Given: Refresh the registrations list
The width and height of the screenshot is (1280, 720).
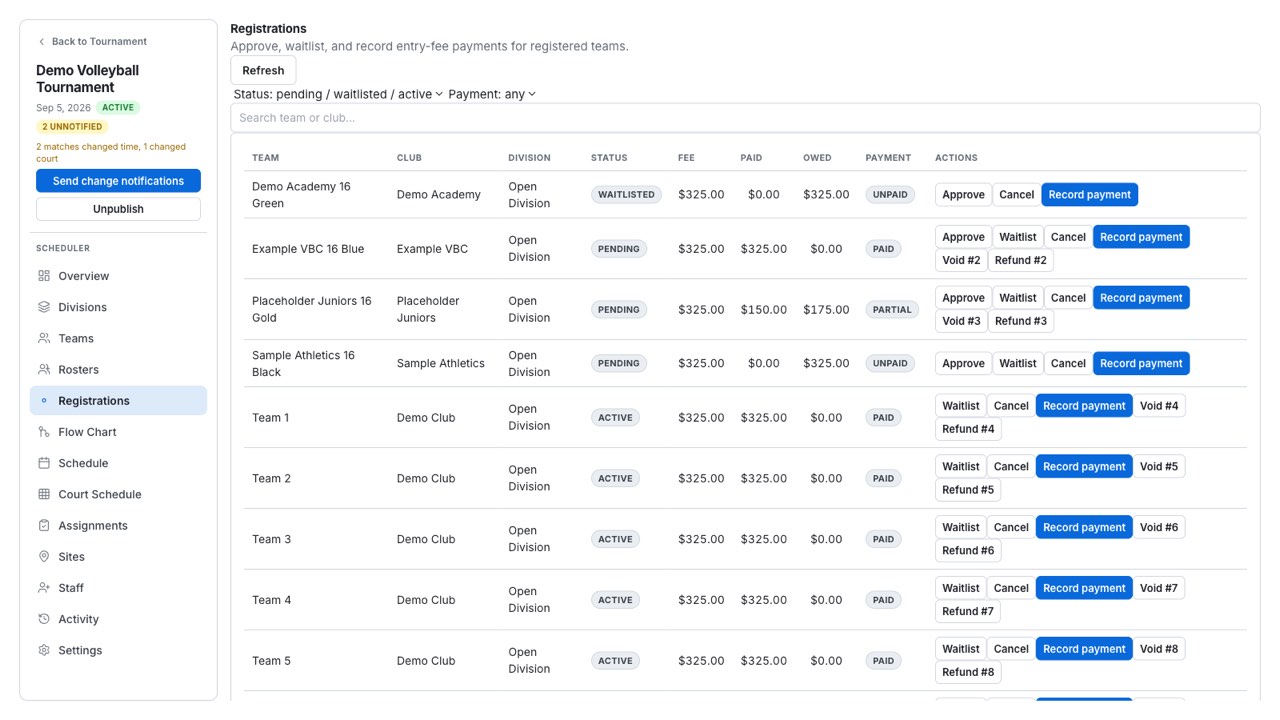Looking at the screenshot, I should point(263,70).
